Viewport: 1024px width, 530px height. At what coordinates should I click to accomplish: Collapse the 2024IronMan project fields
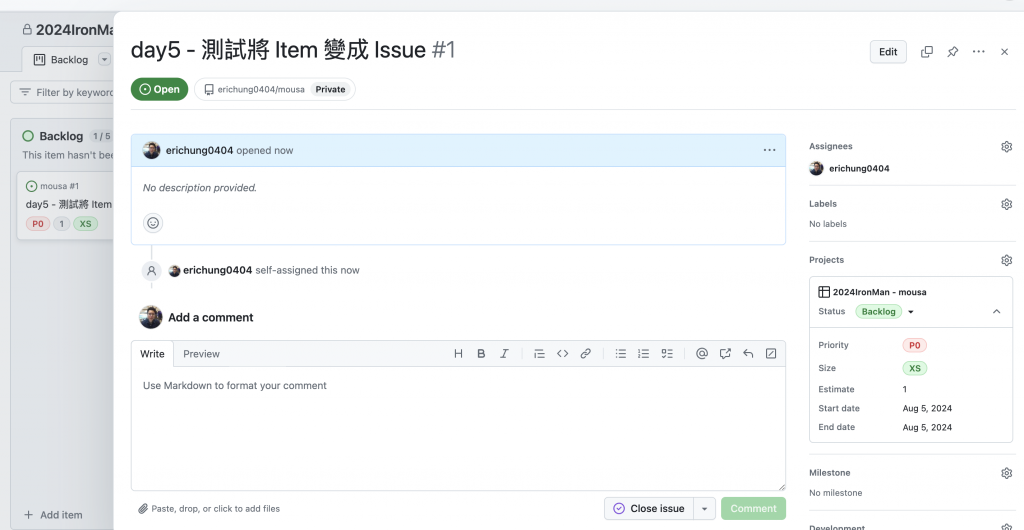click(x=997, y=311)
